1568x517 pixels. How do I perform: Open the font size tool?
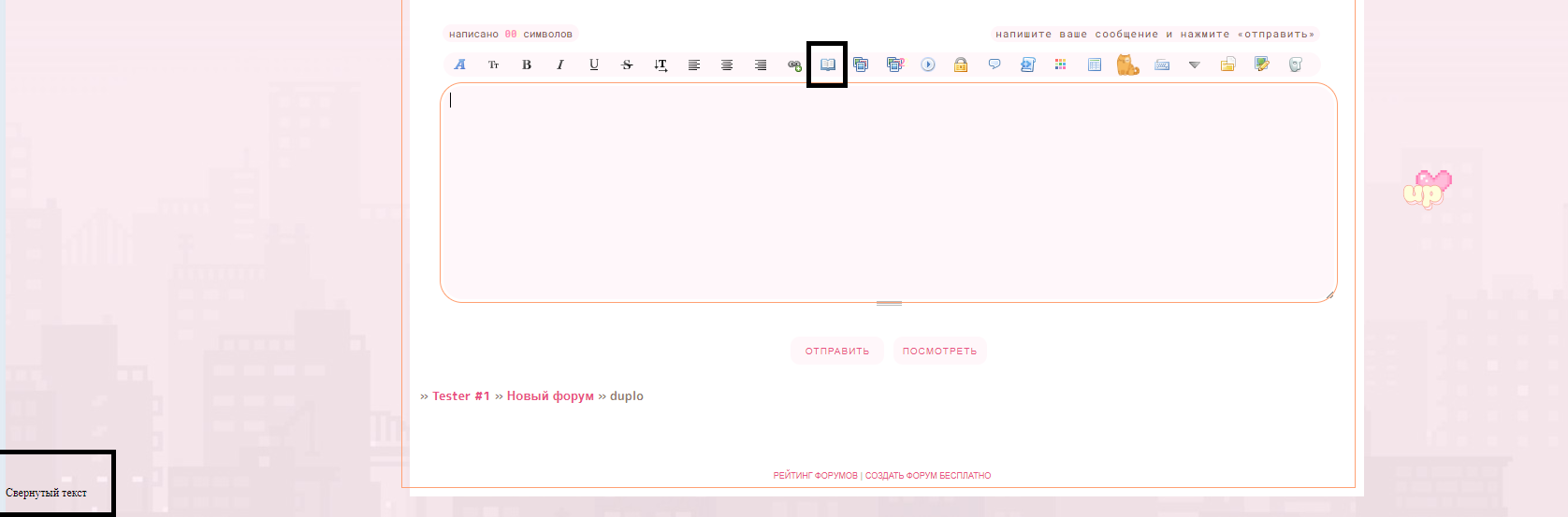coord(493,65)
